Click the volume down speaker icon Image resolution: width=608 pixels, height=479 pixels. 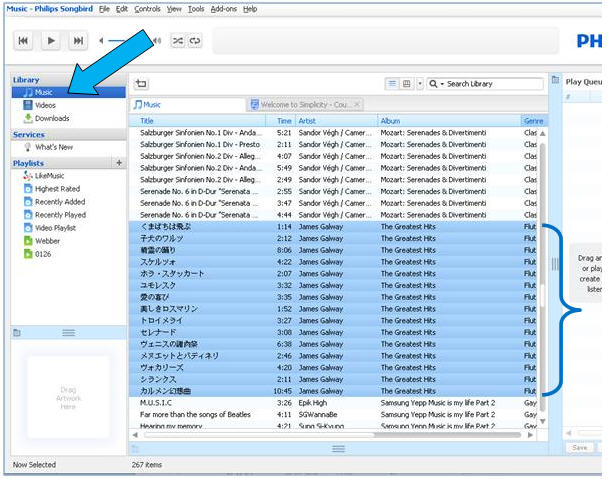point(101,40)
